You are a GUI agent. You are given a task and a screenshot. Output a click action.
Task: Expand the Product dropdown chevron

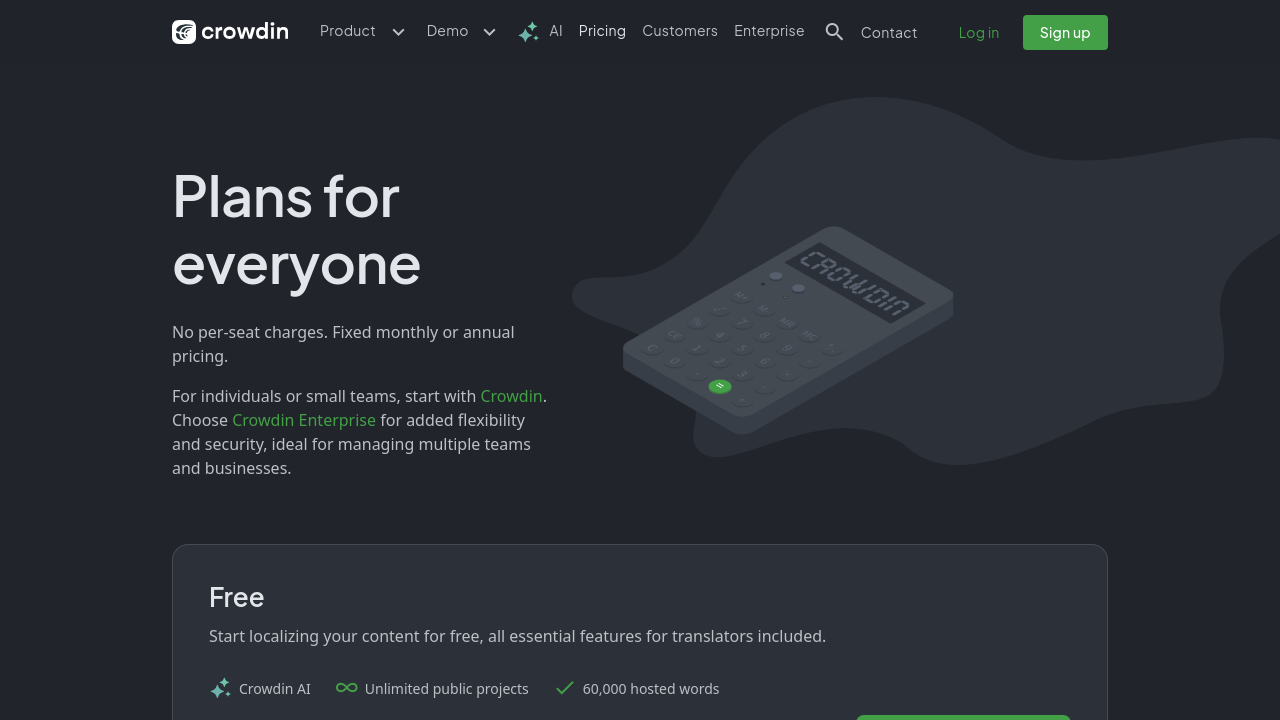398,32
